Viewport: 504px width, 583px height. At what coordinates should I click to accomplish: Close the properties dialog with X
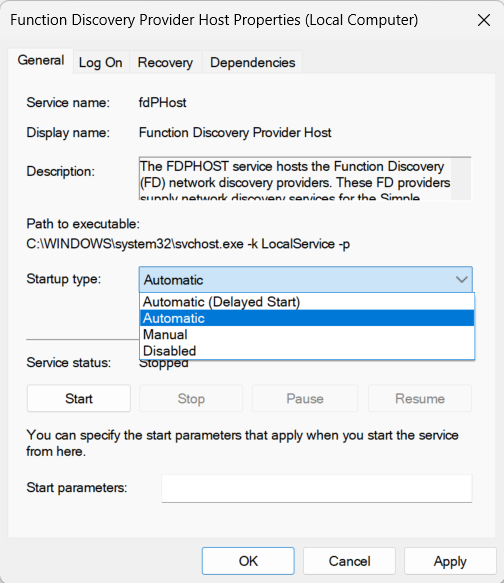pos(484,20)
